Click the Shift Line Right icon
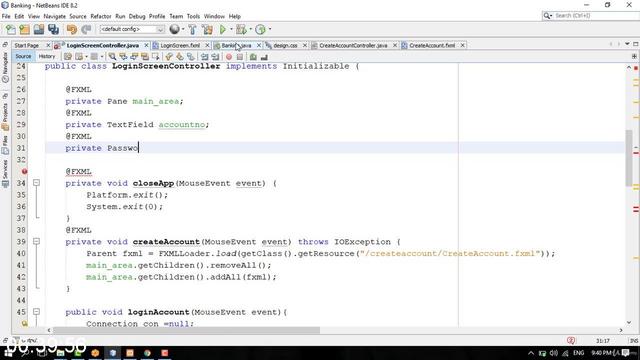 [x=215, y=57]
